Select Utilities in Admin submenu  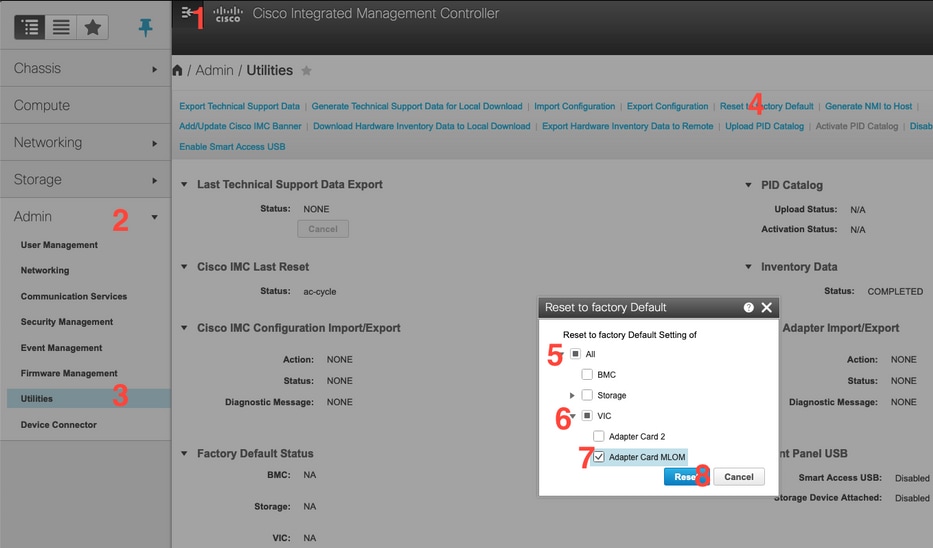[x=89, y=399]
